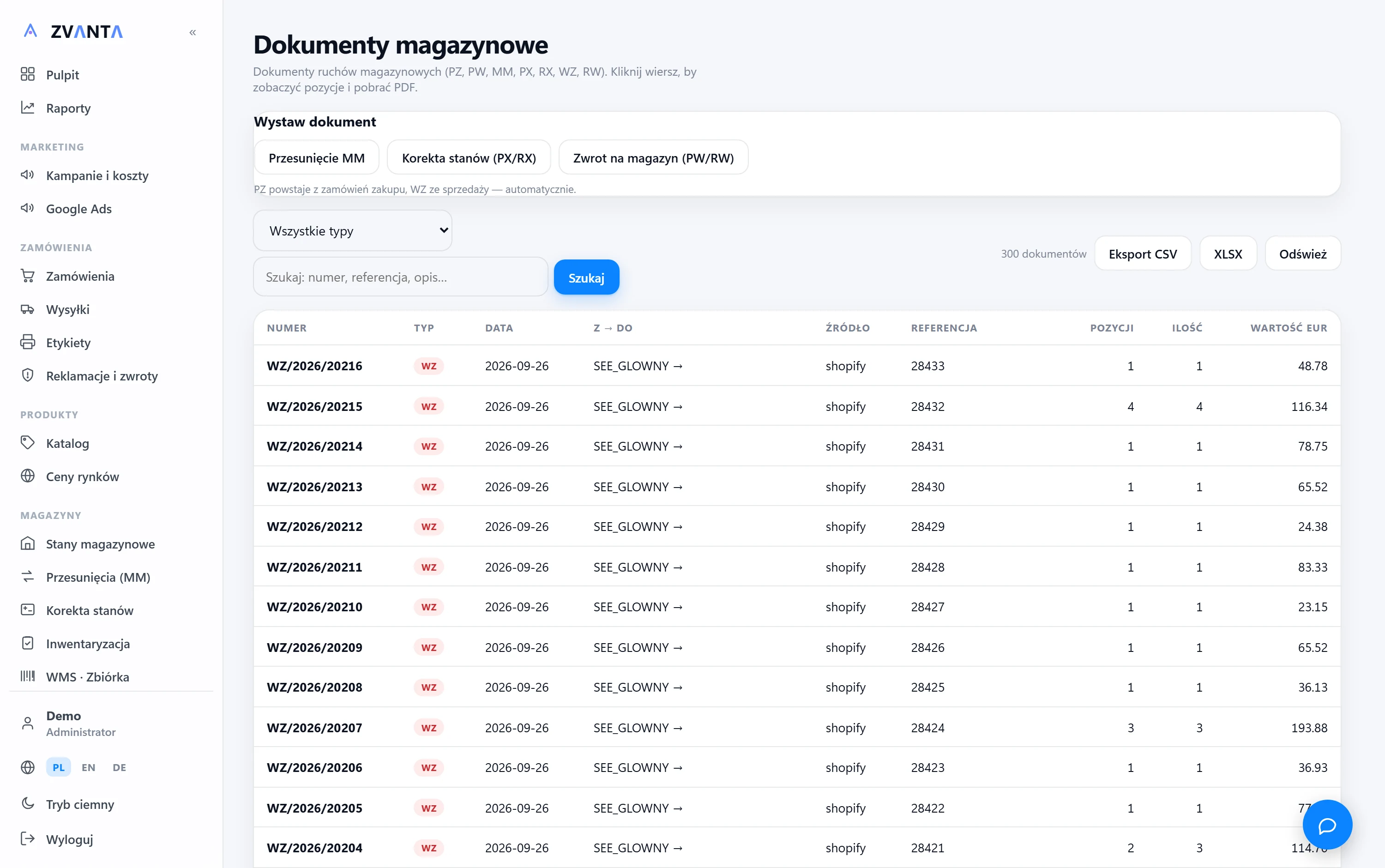Viewport: 1385px width, 868px height.
Task: Click the Przesunięcia (MM) arrows icon
Action: coord(28,577)
